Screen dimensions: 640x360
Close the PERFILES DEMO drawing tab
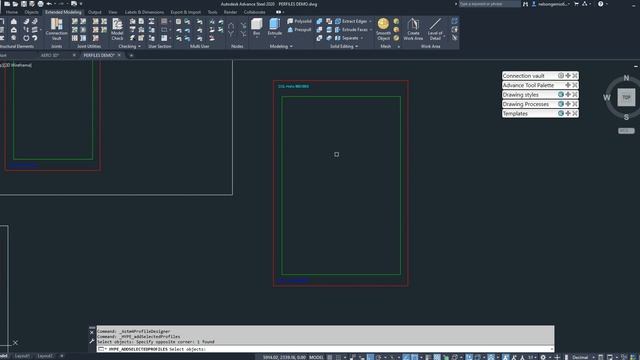(x=119, y=55)
